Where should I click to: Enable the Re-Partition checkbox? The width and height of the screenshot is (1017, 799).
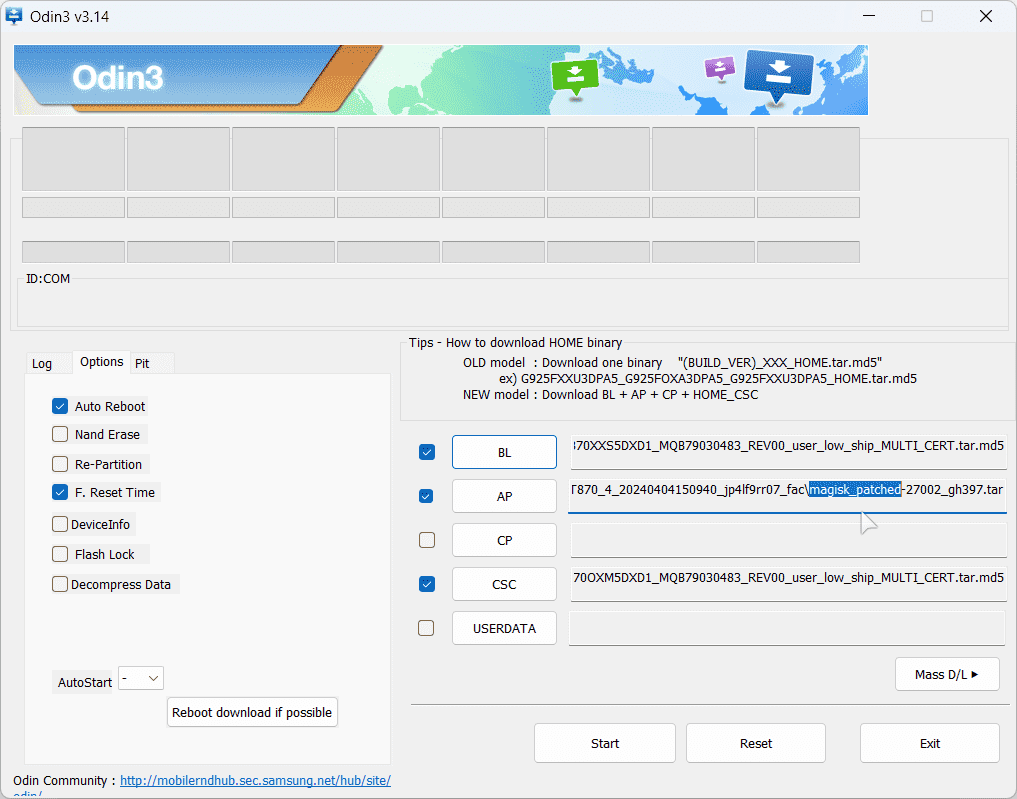[x=60, y=464]
